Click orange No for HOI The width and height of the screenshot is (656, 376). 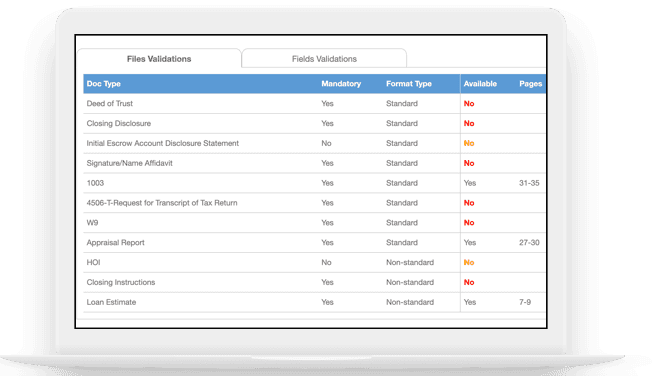(x=469, y=262)
